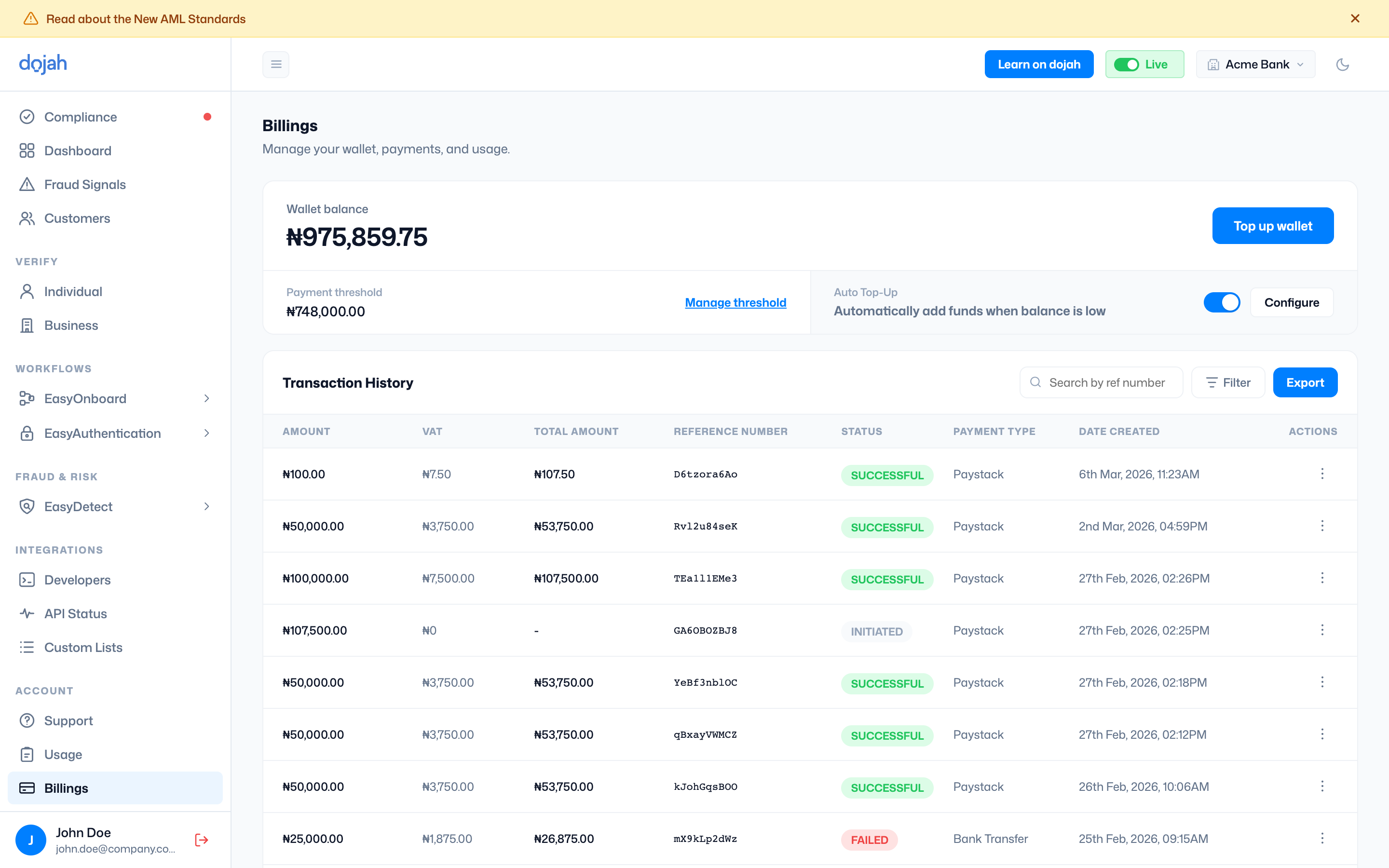The height and width of the screenshot is (868, 1389).
Task: Click date 26th Feb, 2026, 10:06AM
Action: (1144, 787)
